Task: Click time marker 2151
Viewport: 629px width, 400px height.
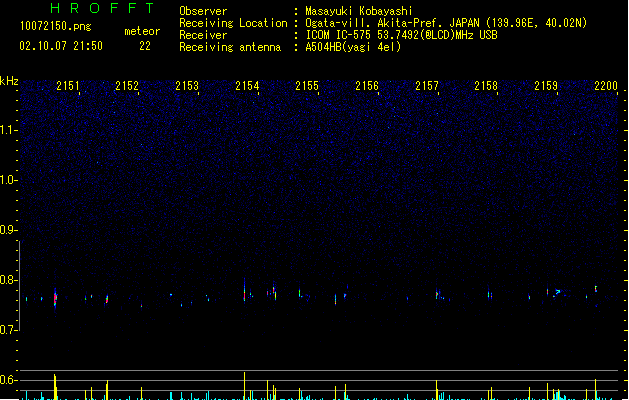Action: click(x=68, y=86)
